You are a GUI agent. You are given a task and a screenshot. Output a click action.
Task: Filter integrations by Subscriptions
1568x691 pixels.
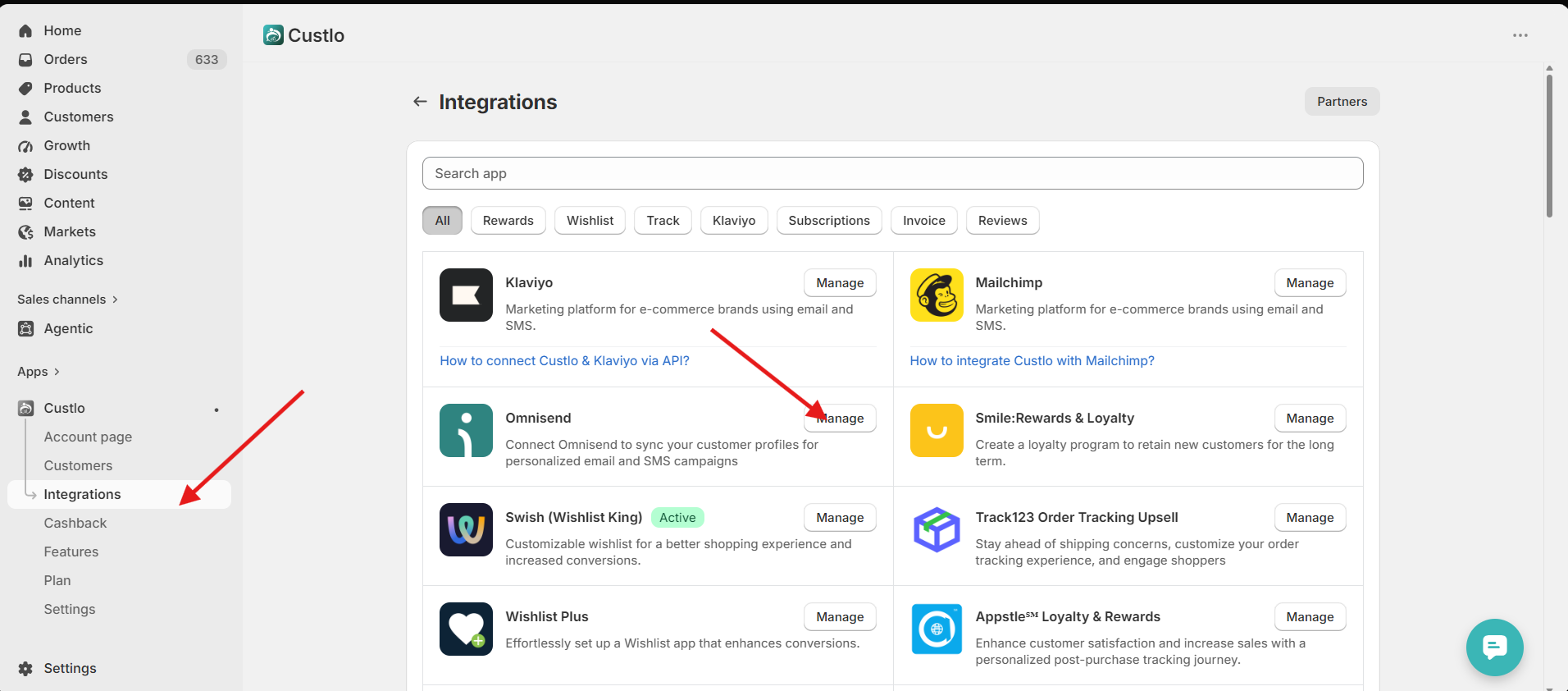(829, 220)
